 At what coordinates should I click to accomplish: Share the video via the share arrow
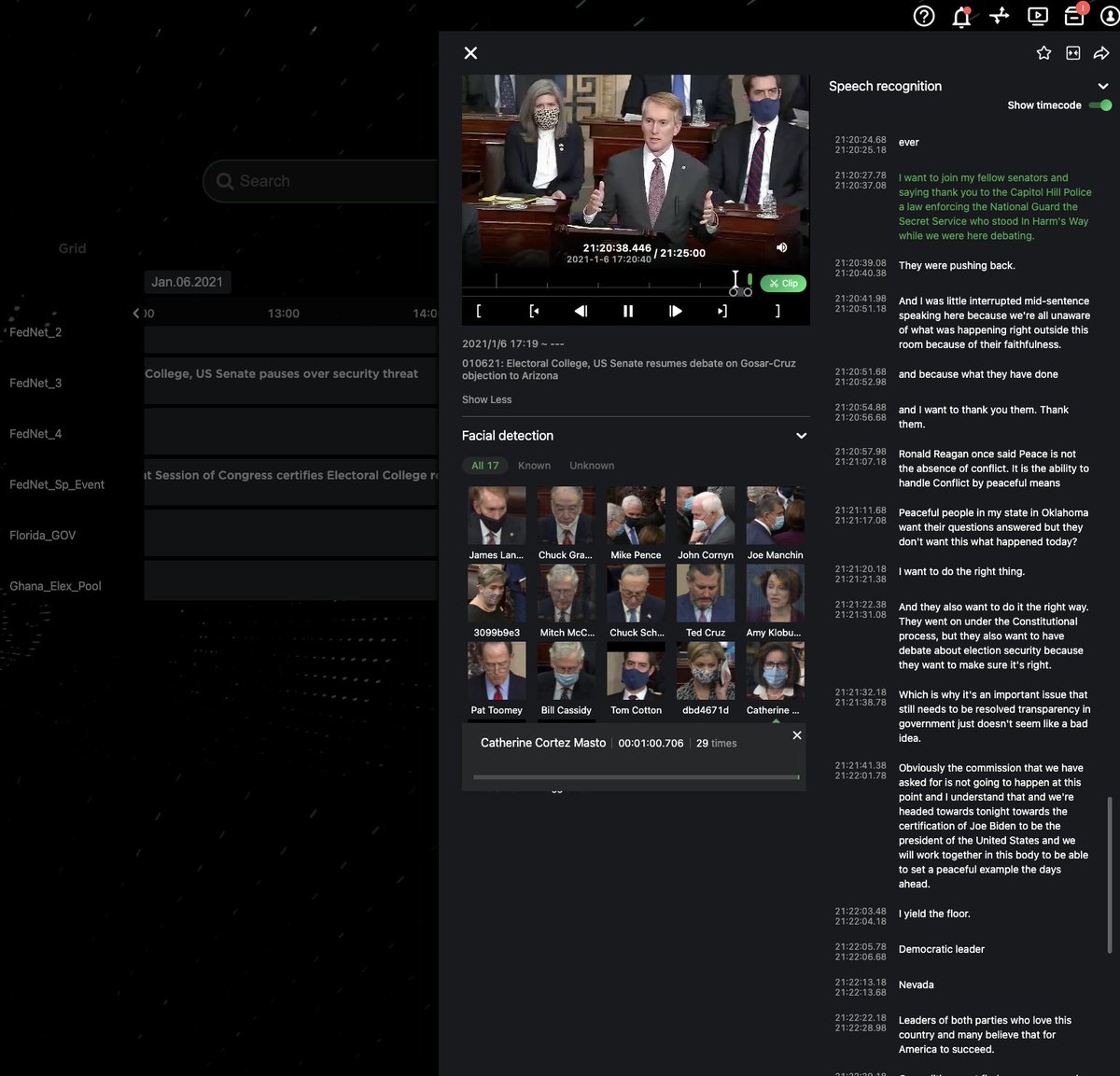[1102, 52]
